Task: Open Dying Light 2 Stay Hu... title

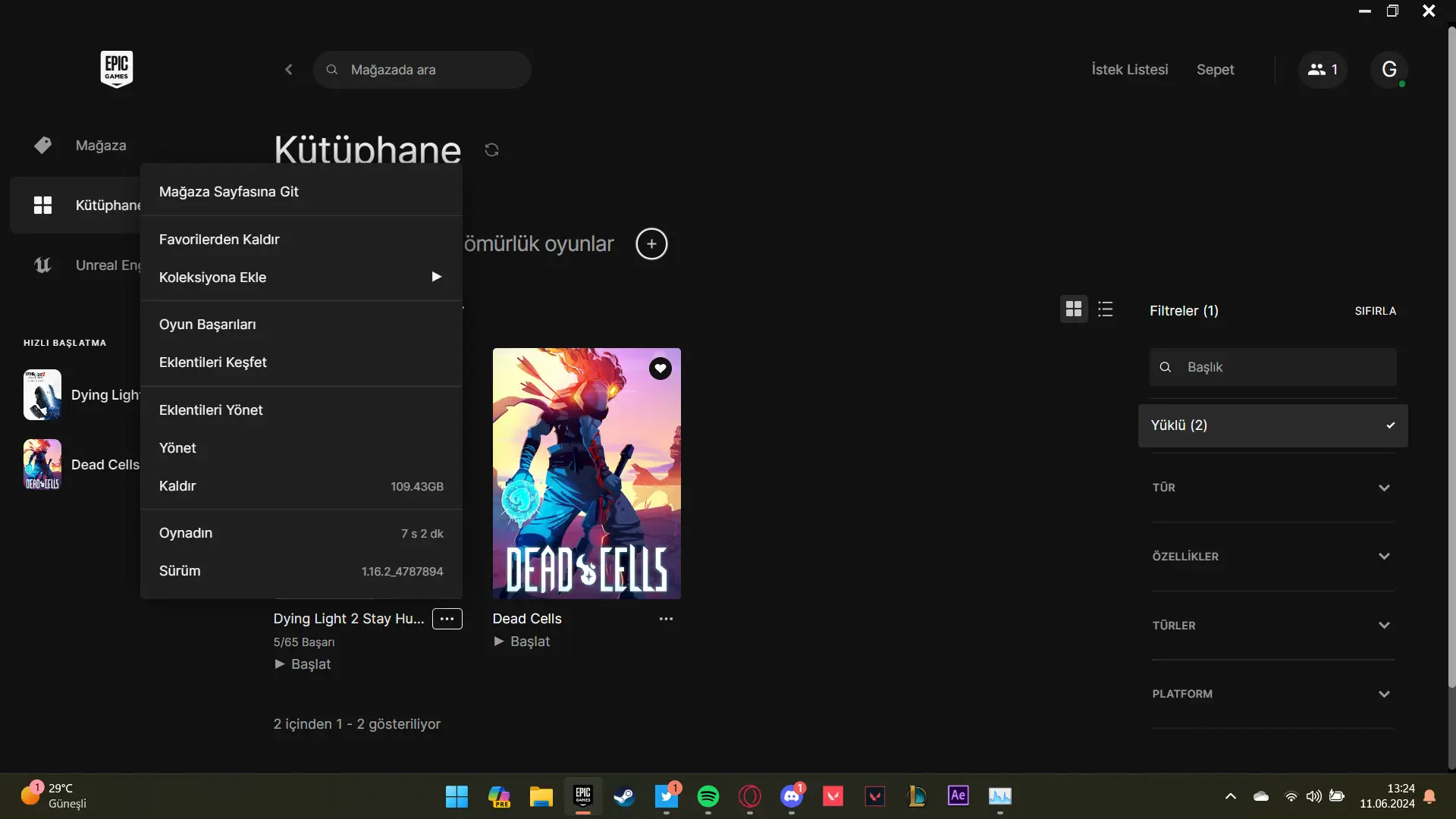Action: coord(349,619)
